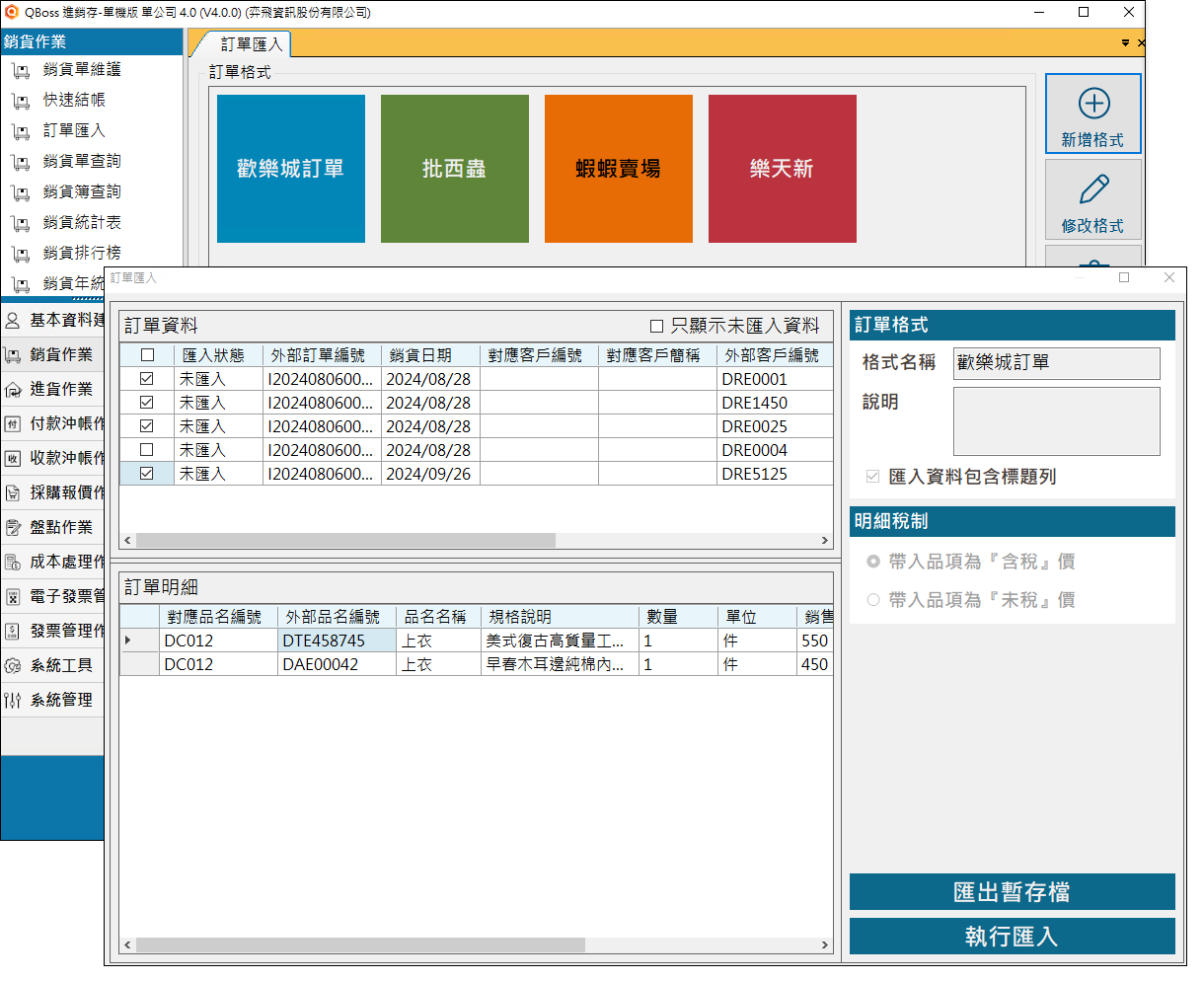Click the cart icon next to 銷貨單查詢
The width and height of the screenshot is (1204, 981).
click(x=21, y=162)
